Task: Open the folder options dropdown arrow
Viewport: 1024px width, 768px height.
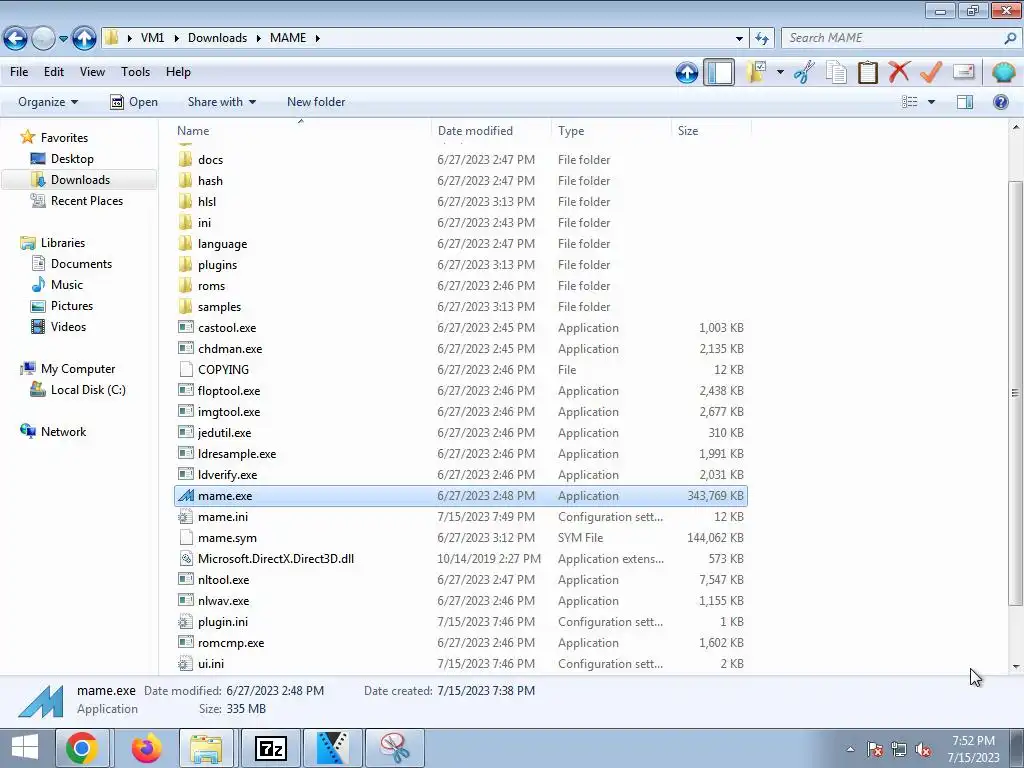Action: point(780,72)
